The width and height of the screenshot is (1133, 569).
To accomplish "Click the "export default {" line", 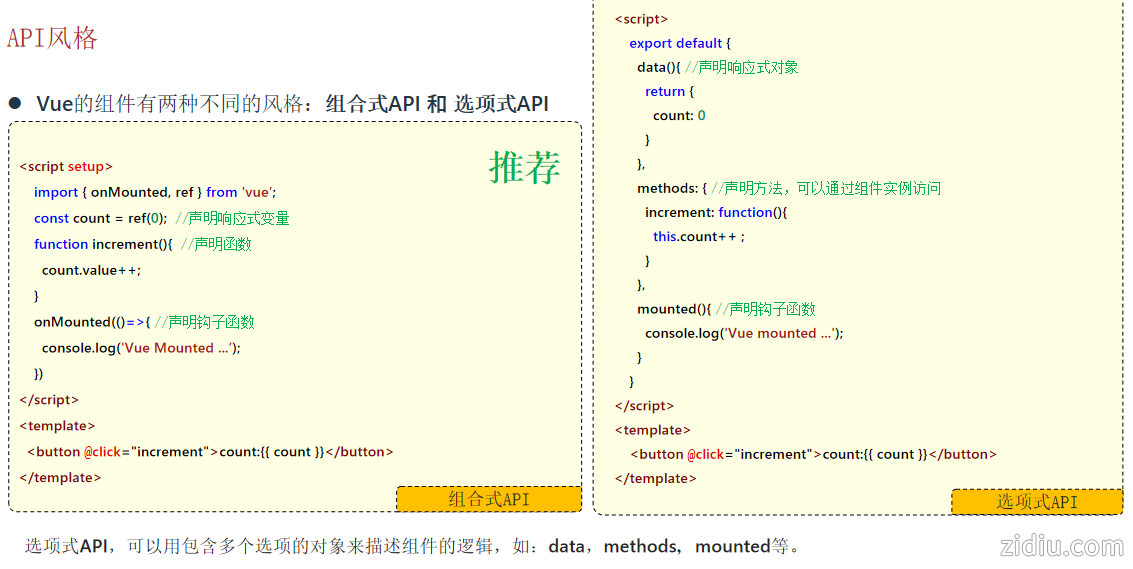I will (680, 43).
